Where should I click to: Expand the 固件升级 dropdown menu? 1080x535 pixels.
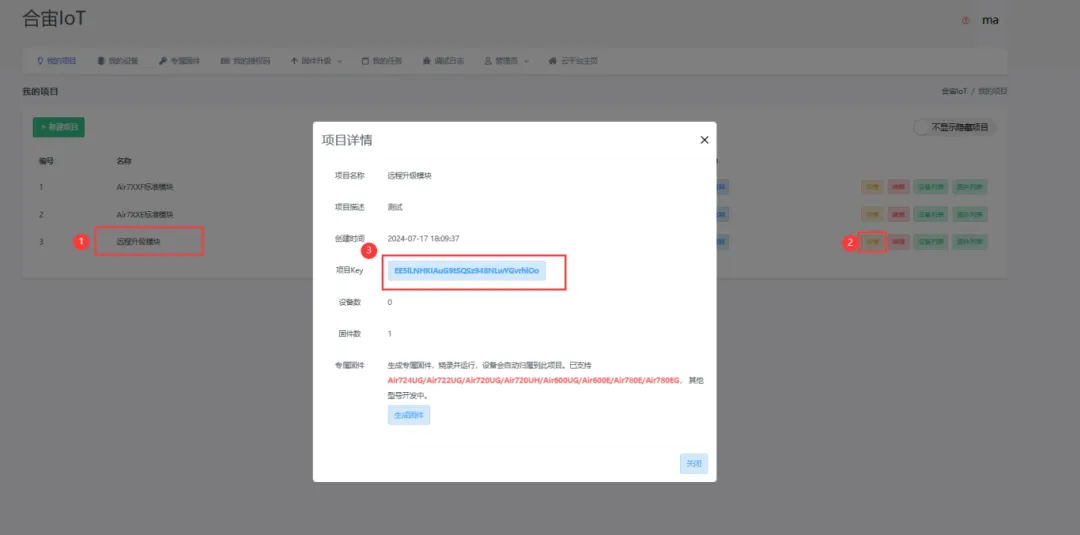[316, 61]
